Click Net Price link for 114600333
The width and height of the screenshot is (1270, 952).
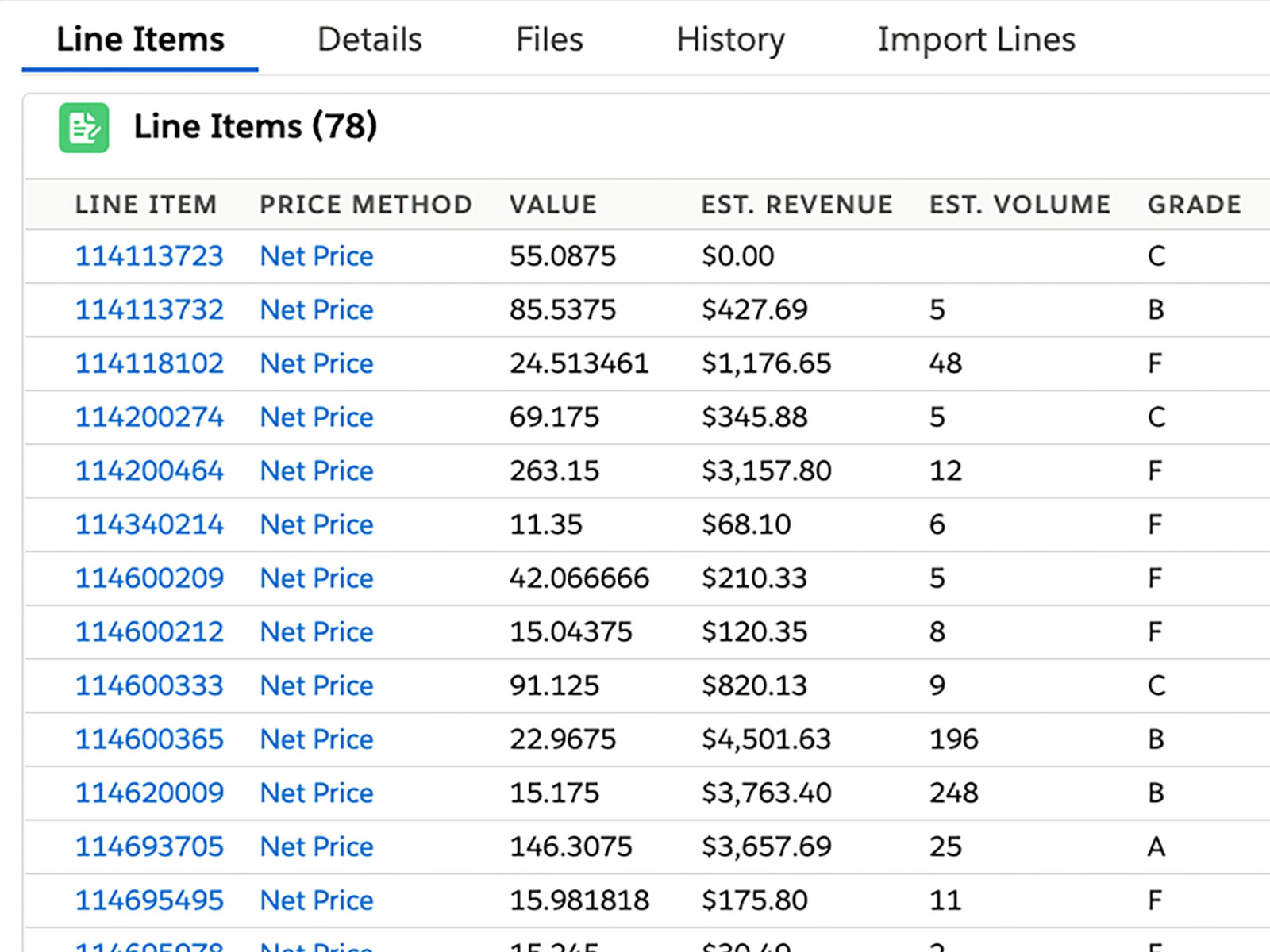pos(317,685)
